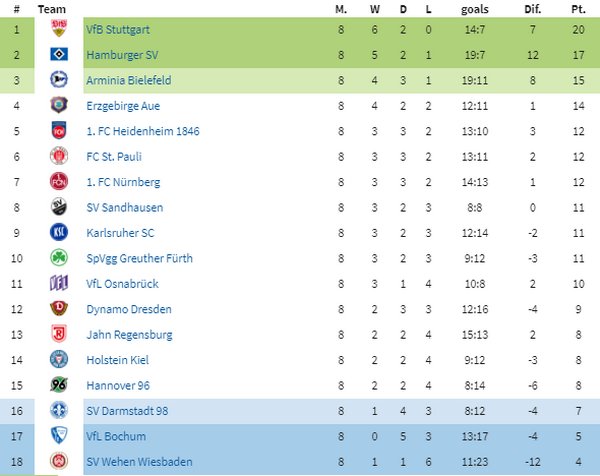Image resolution: width=600 pixels, height=476 pixels.
Task: Click the SpVgg Greuther Fürth clover crest
Action: point(59,258)
